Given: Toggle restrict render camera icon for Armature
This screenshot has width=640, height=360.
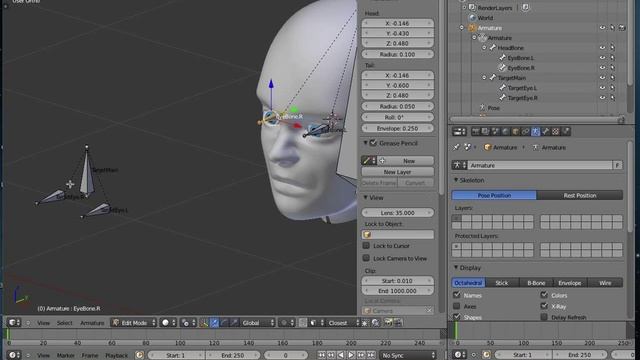Looking at the screenshot, I should pos(622,28).
